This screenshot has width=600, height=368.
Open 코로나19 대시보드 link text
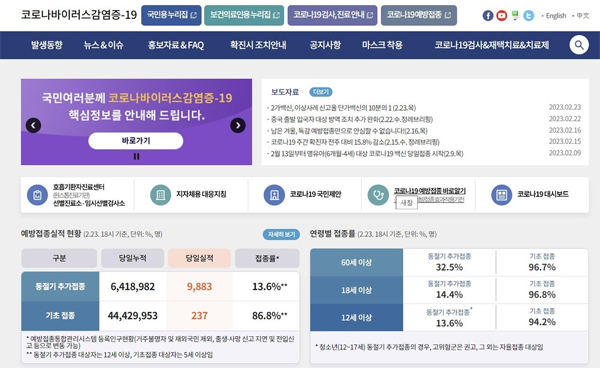[543, 194]
